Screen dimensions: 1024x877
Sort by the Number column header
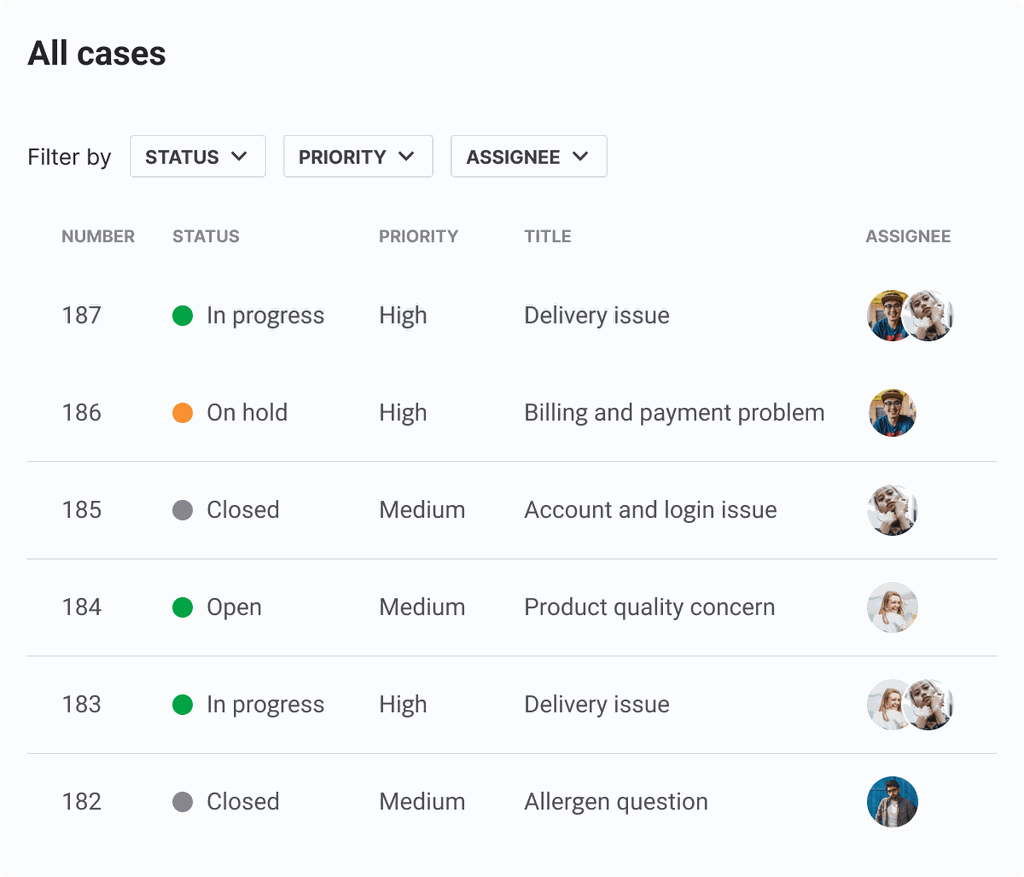(x=98, y=237)
